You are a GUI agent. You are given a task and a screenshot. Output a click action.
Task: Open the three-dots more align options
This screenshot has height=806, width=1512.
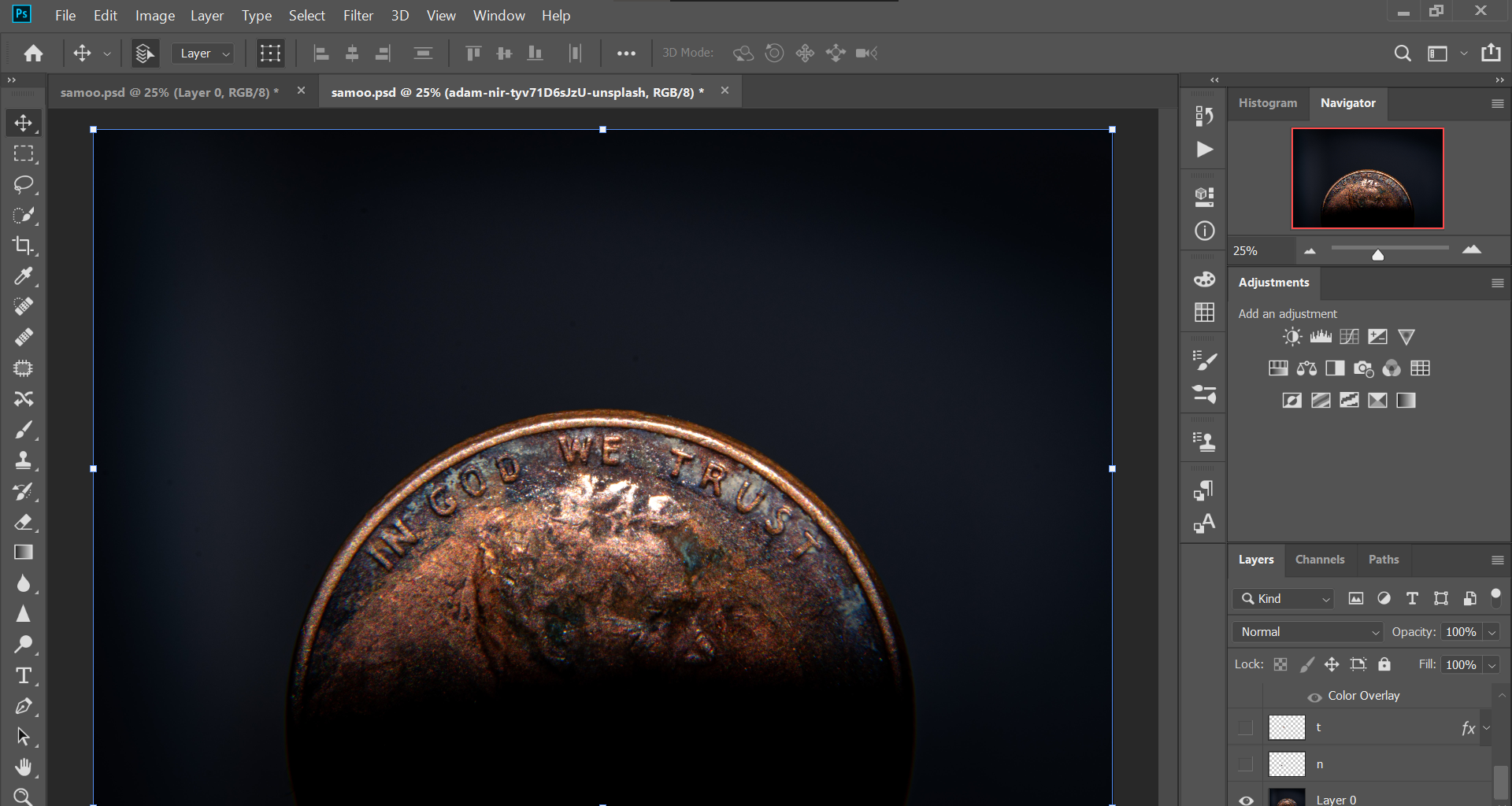point(626,54)
